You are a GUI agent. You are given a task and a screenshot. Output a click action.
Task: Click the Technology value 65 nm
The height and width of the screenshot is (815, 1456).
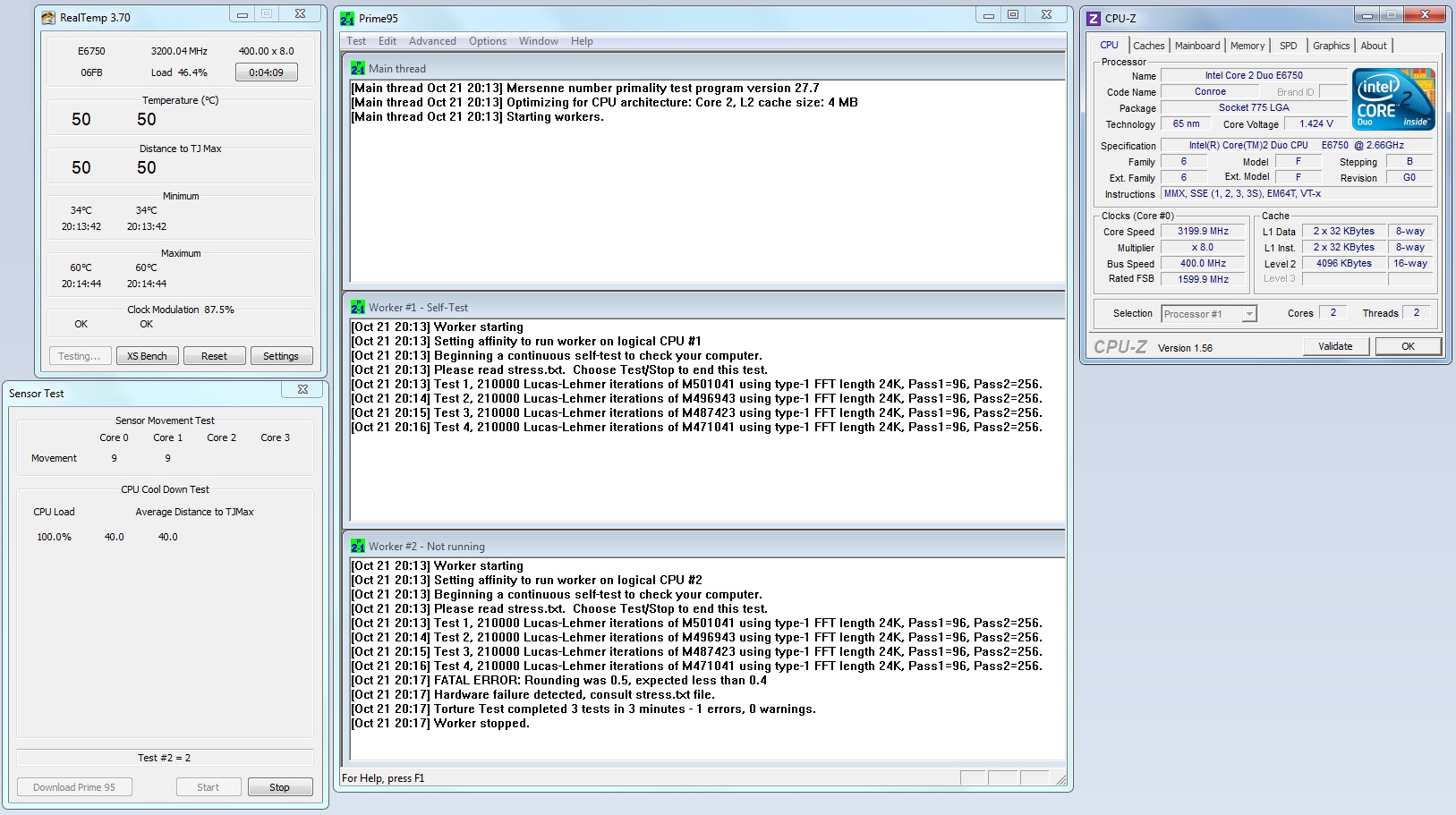point(1186,123)
